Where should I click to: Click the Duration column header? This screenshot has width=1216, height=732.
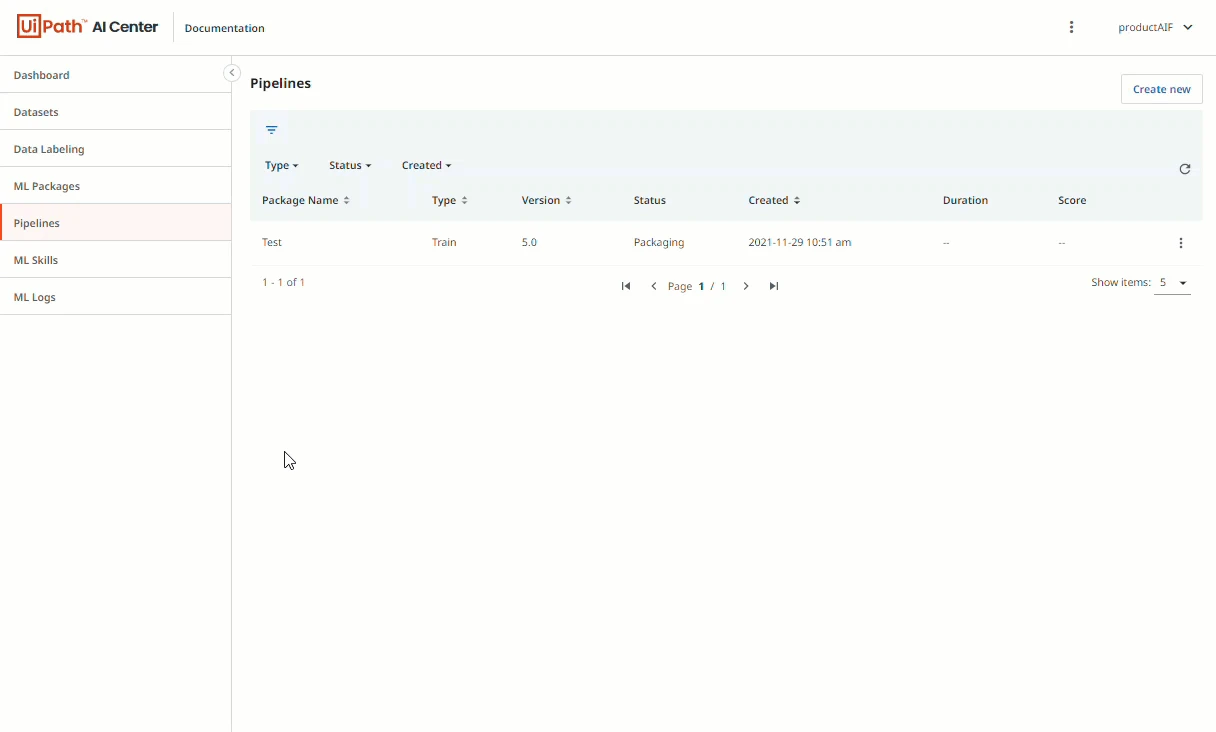click(x=965, y=200)
